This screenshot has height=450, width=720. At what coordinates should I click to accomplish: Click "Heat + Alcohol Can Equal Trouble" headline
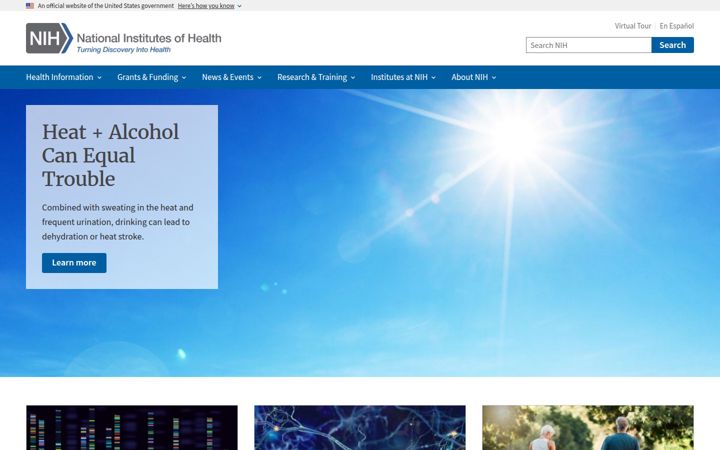point(110,156)
